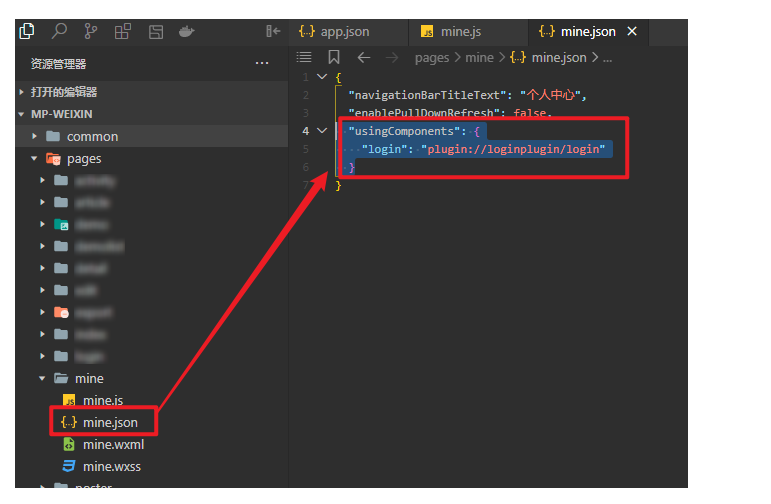
Task: Click the 资源管理器 panel title
Action: tap(58, 63)
